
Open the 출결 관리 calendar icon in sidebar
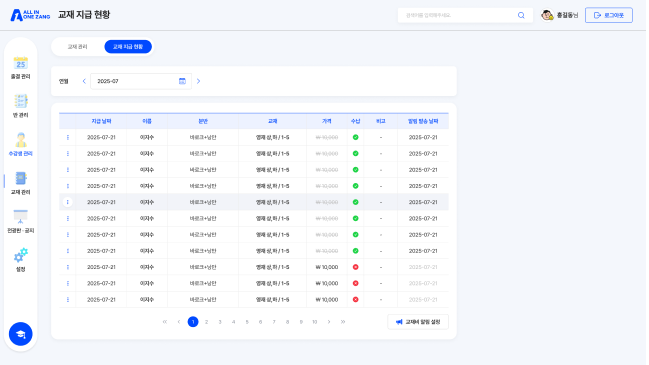point(20,63)
